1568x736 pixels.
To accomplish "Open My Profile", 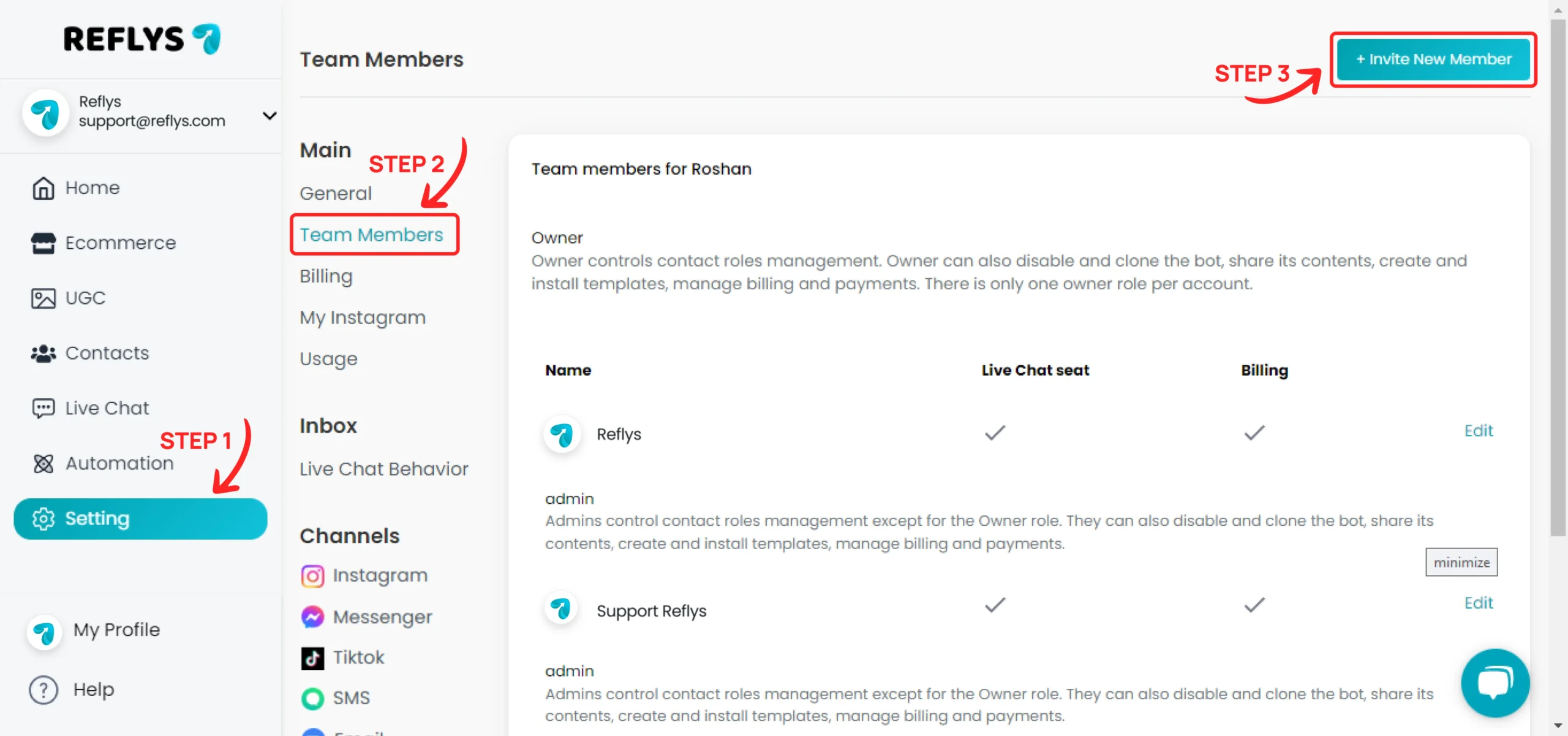I will coord(116,629).
